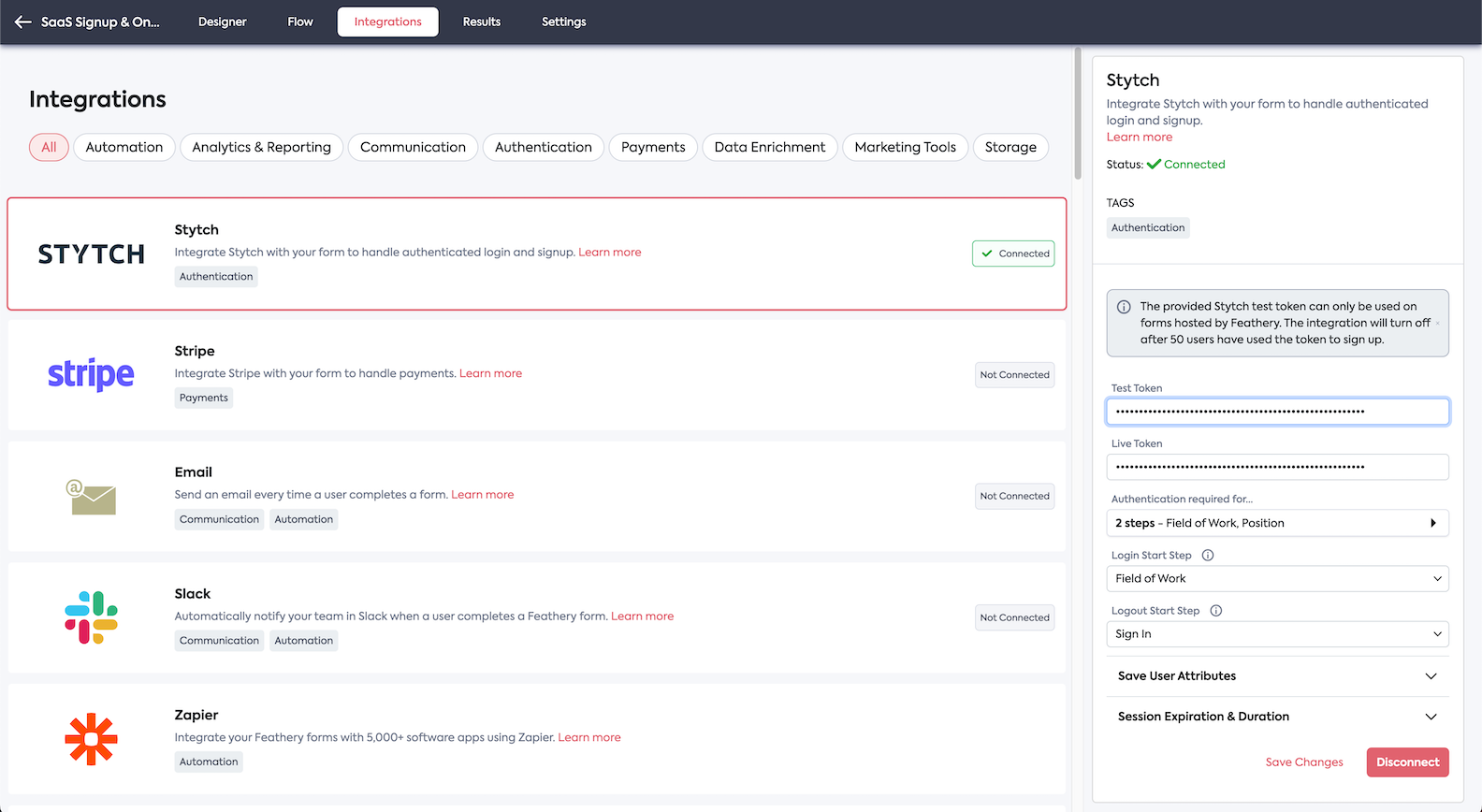Click the Email envelope icon
The image size is (1482, 812).
[91, 497]
